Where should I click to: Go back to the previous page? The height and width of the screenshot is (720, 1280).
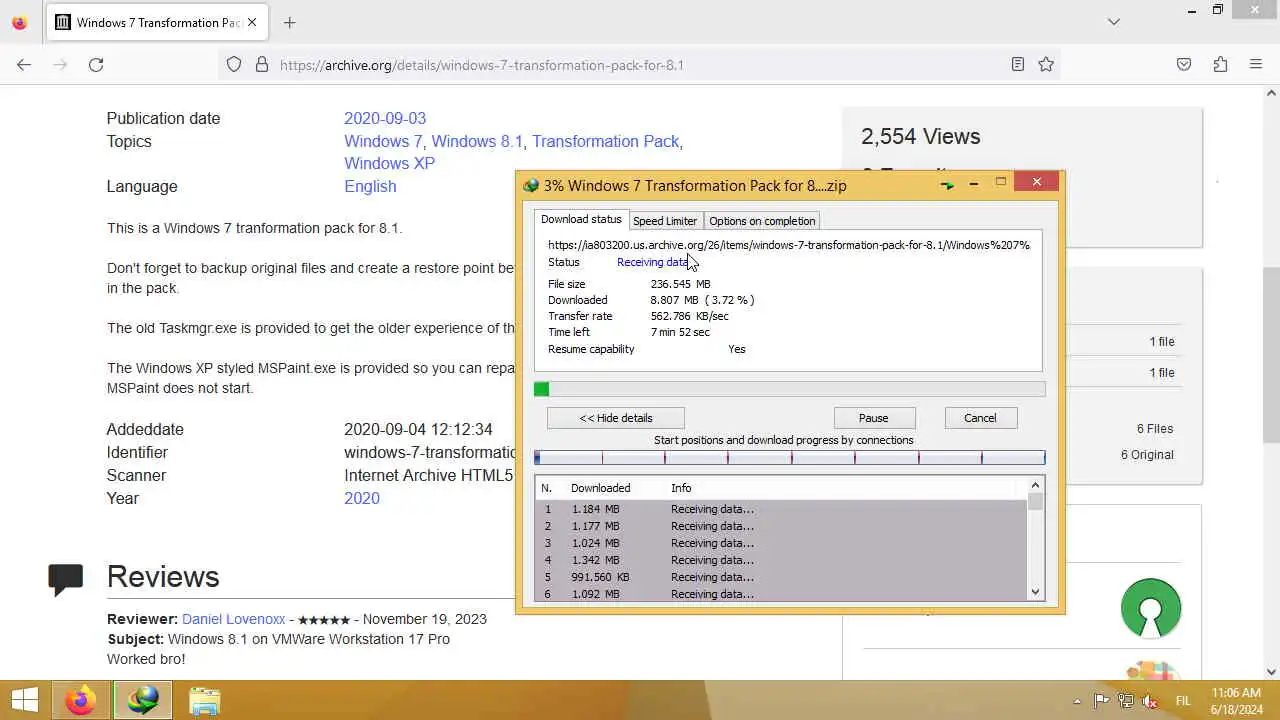pyautogui.click(x=24, y=65)
